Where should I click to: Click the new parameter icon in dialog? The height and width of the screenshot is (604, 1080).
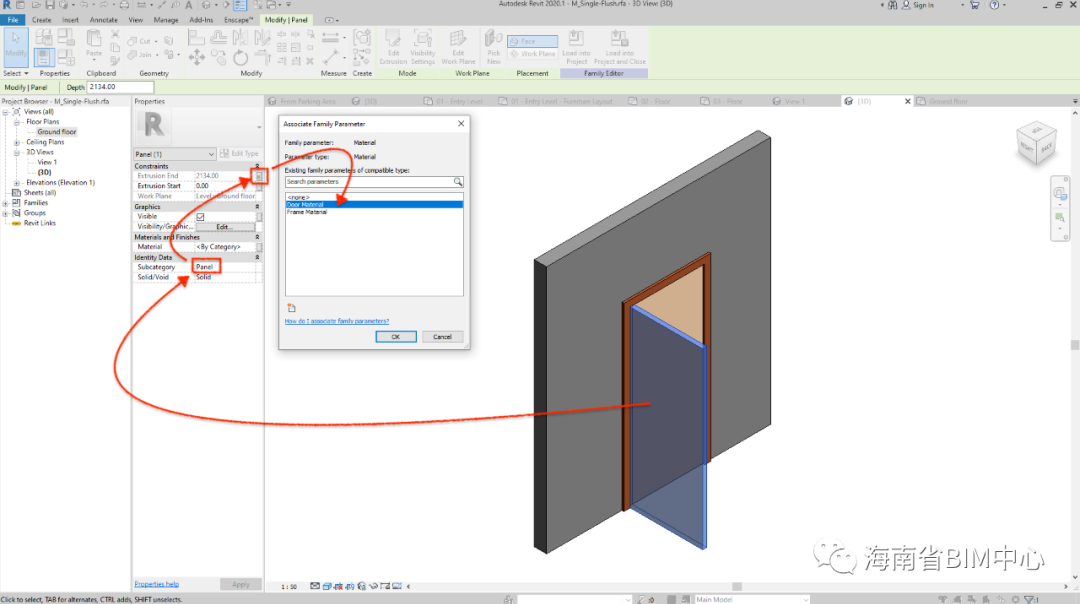pyautogui.click(x=289, y=307)
